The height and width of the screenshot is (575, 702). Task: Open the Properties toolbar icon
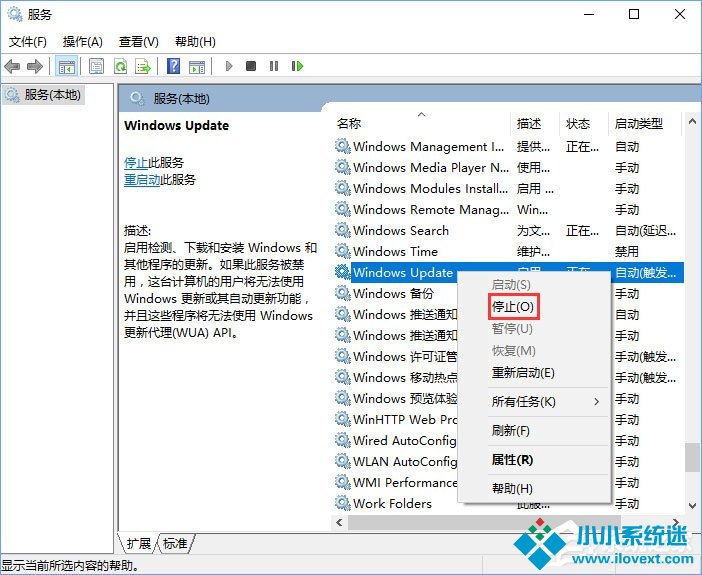click(x=96, y=67)
